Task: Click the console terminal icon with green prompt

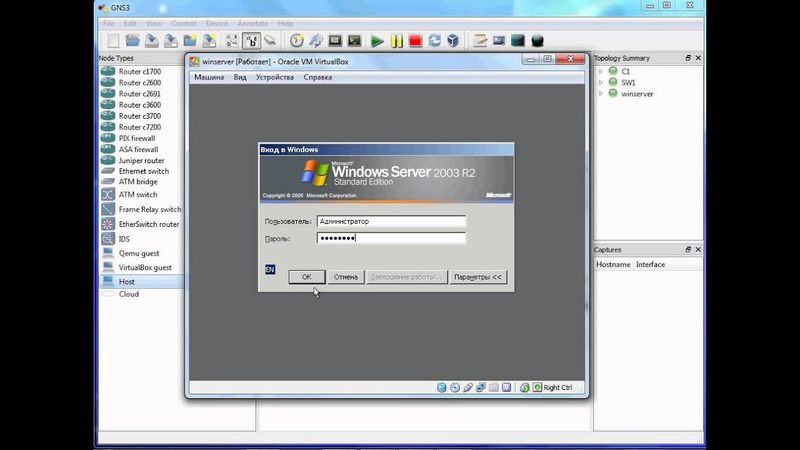Action: click(x=354, y=41)
